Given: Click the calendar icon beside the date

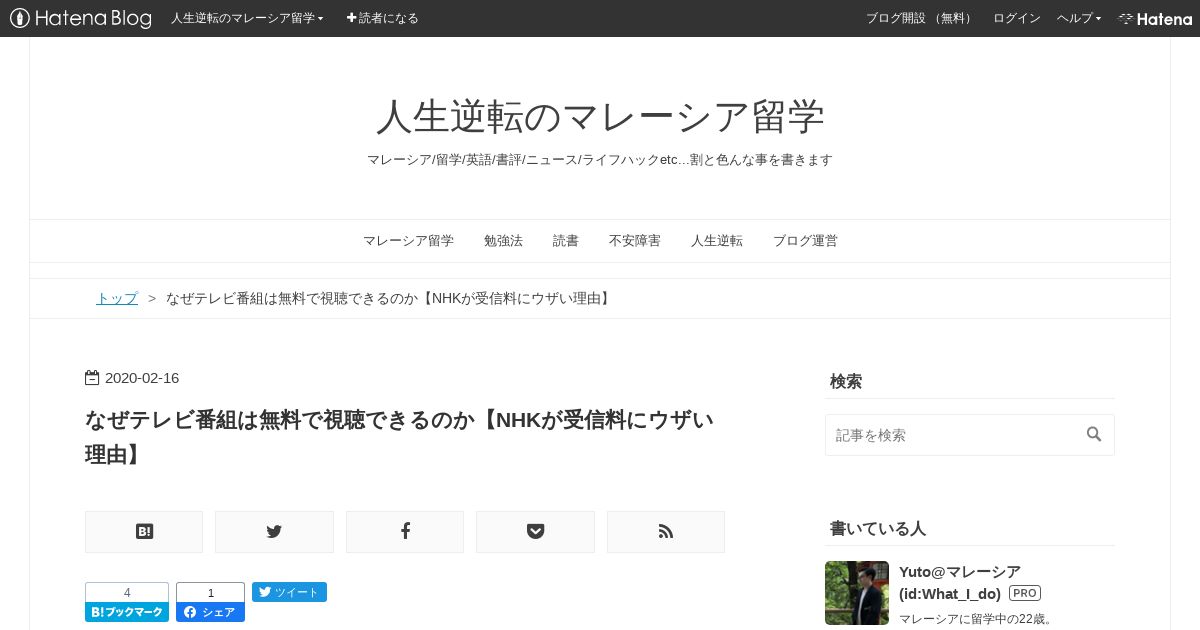Looking at the screenshot, I should coord(92,378).
